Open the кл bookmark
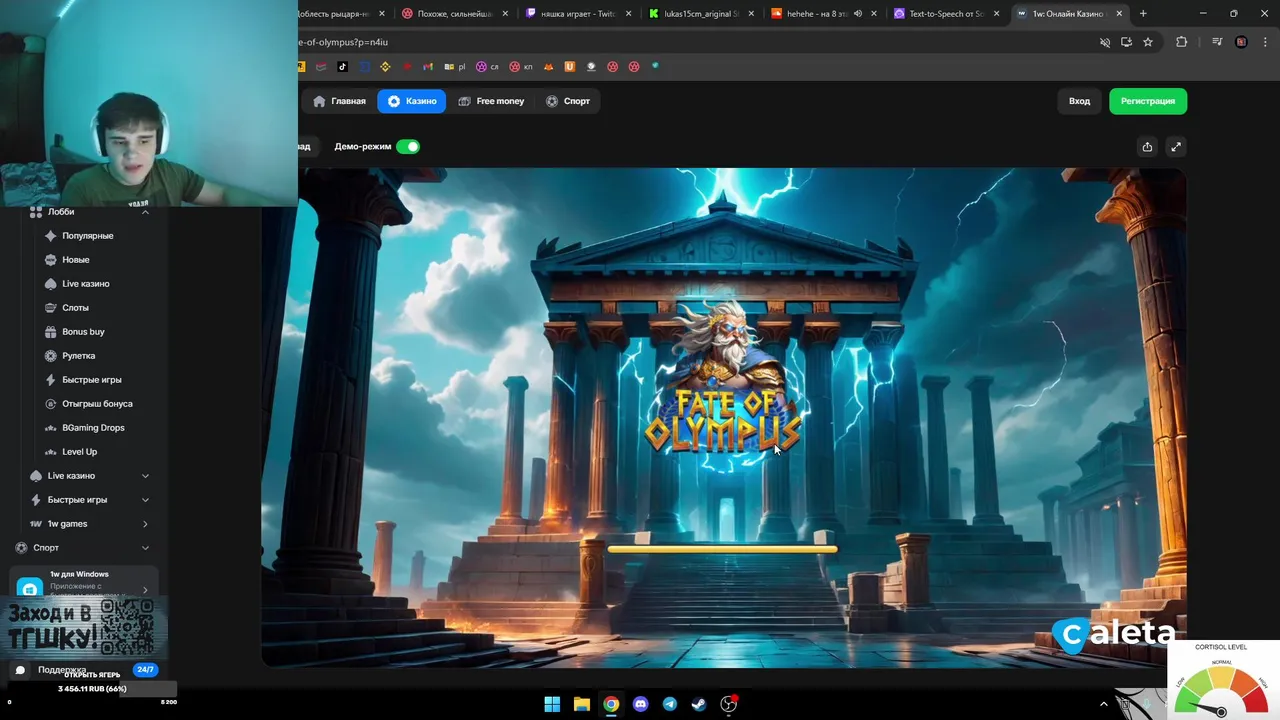1280x720 pixels. point(521,67)
